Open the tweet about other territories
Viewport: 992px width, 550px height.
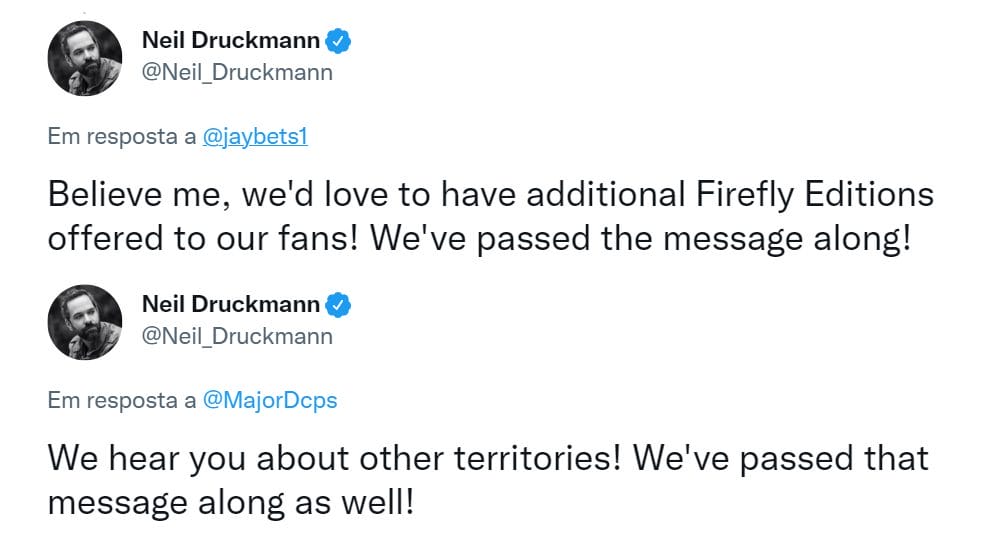[488, 480]
